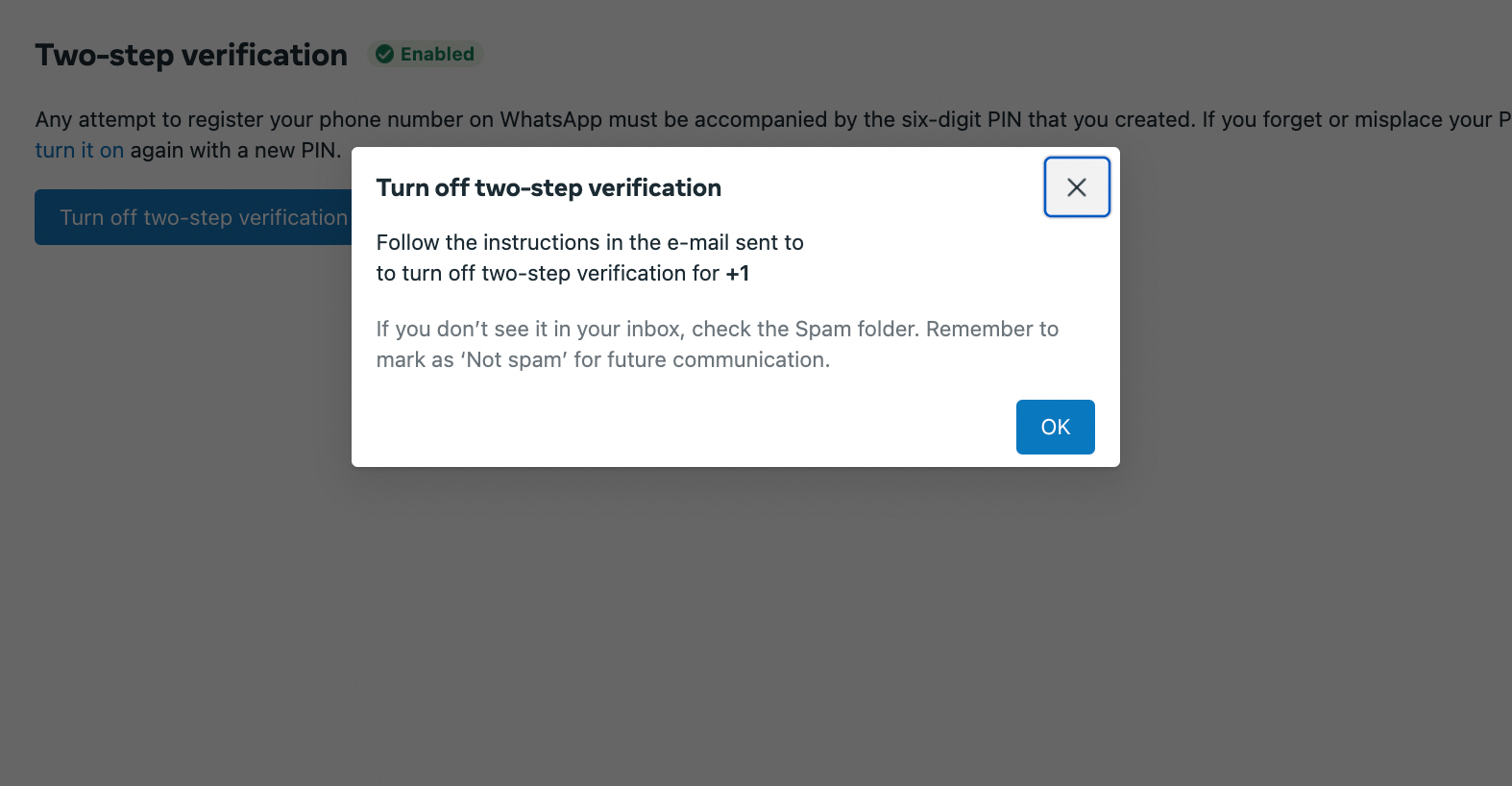Screen dimensions: 1512x786
Task: Click the green checkmark status icon
Action: point(384,55)
